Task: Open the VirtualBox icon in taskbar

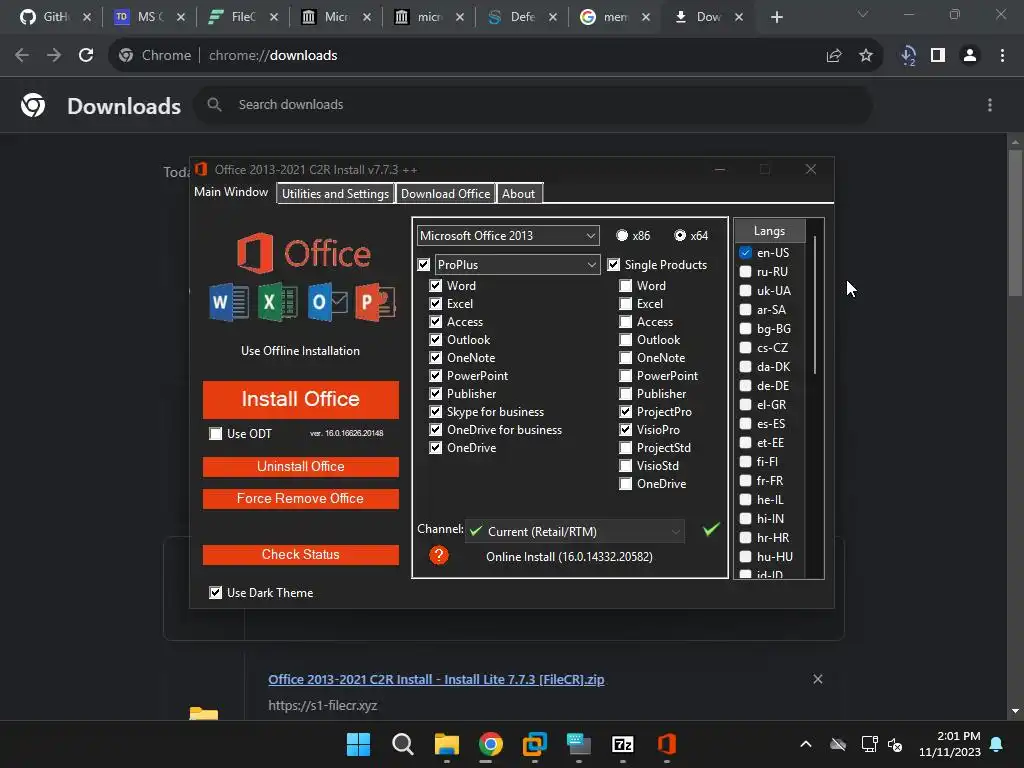Action: point(535,744)
